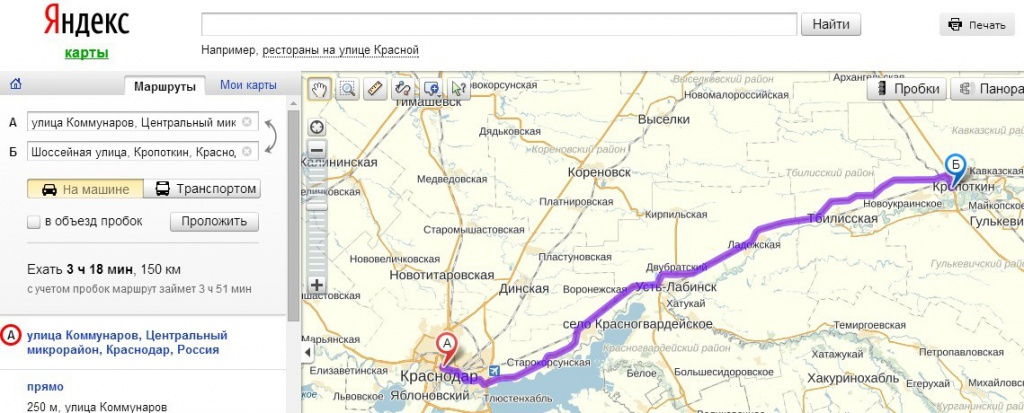Select 'На машине' travel mode
Image resolution: width=1024 pixels, height=413 pixels.
(x=85, y=189)
